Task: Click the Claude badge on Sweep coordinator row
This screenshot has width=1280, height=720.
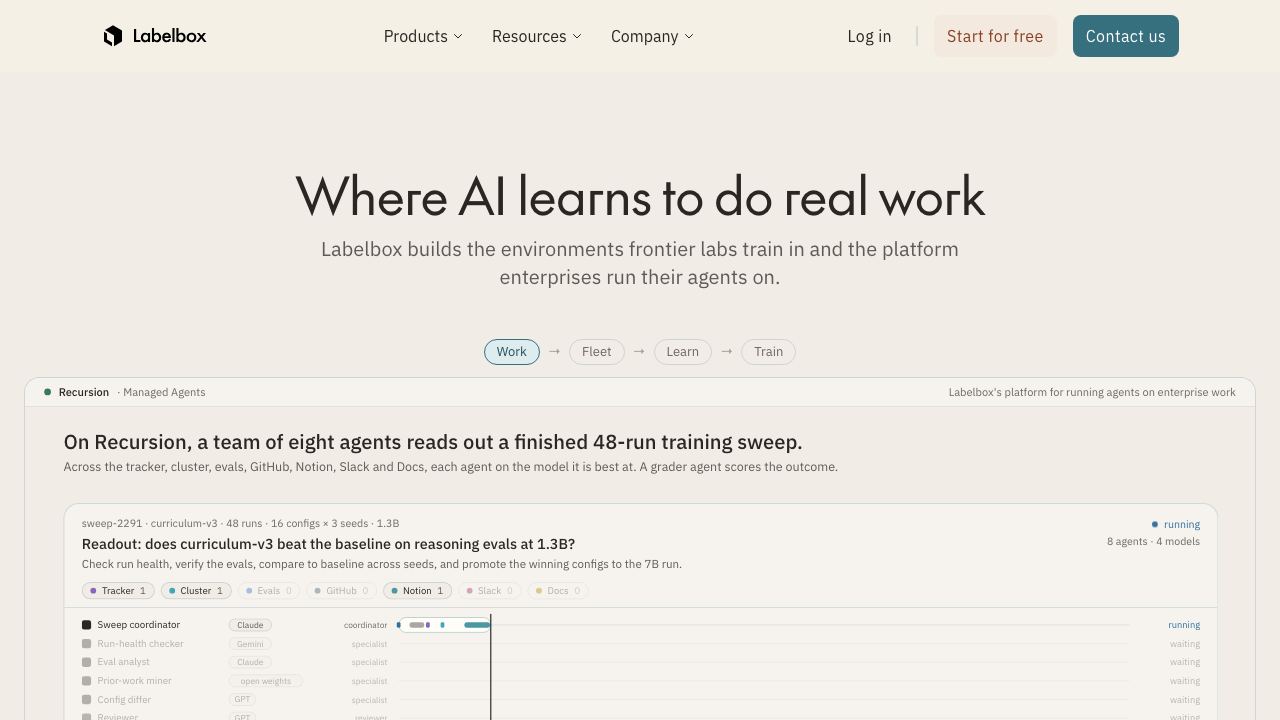Action: [x=250, y=625]
